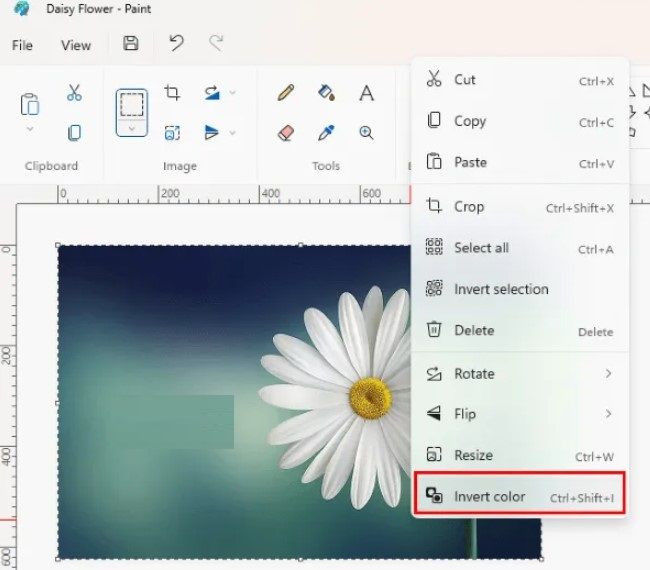Click the Crop icon in the Image group
This screenshot has width=650, height=570.
pyautogui.click(x=172, y=93)
